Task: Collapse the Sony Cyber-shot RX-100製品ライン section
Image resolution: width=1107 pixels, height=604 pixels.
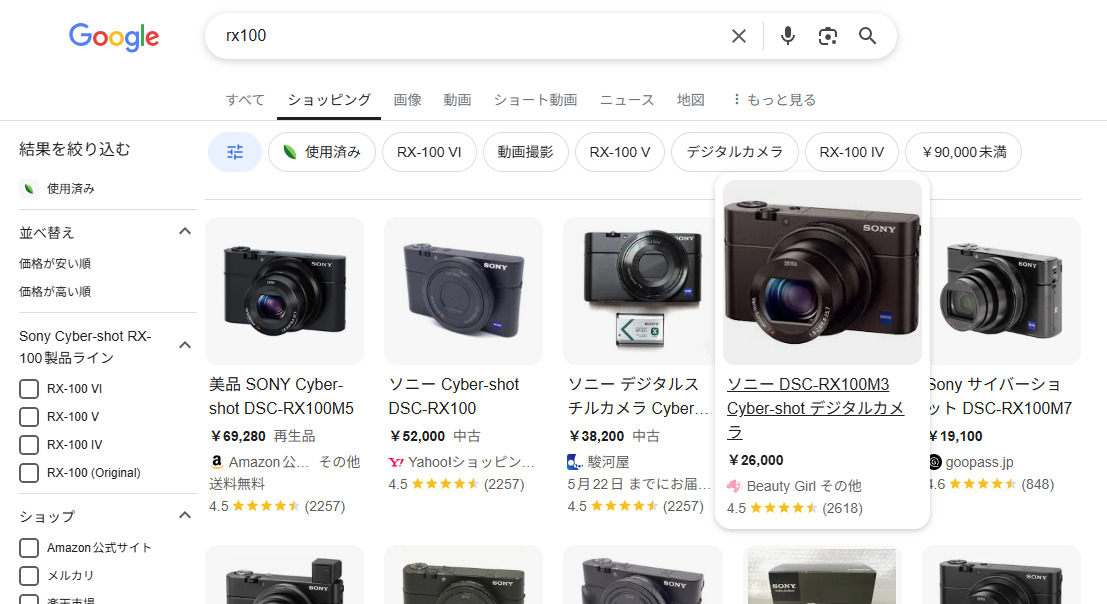Action: (185, 345)
